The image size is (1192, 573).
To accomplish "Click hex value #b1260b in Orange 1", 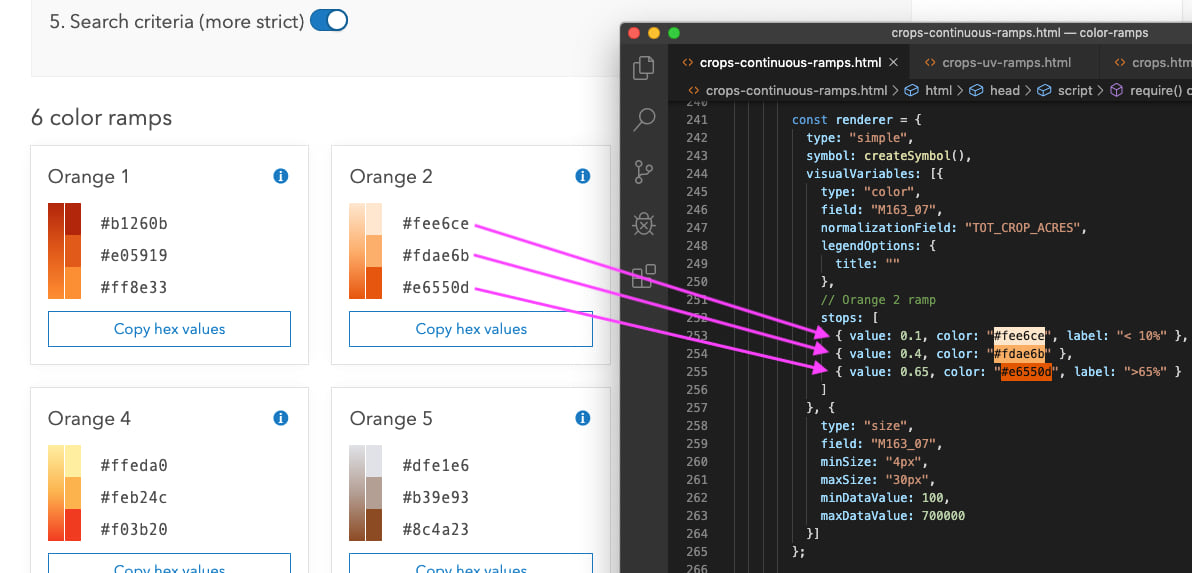I will [134, 223].
